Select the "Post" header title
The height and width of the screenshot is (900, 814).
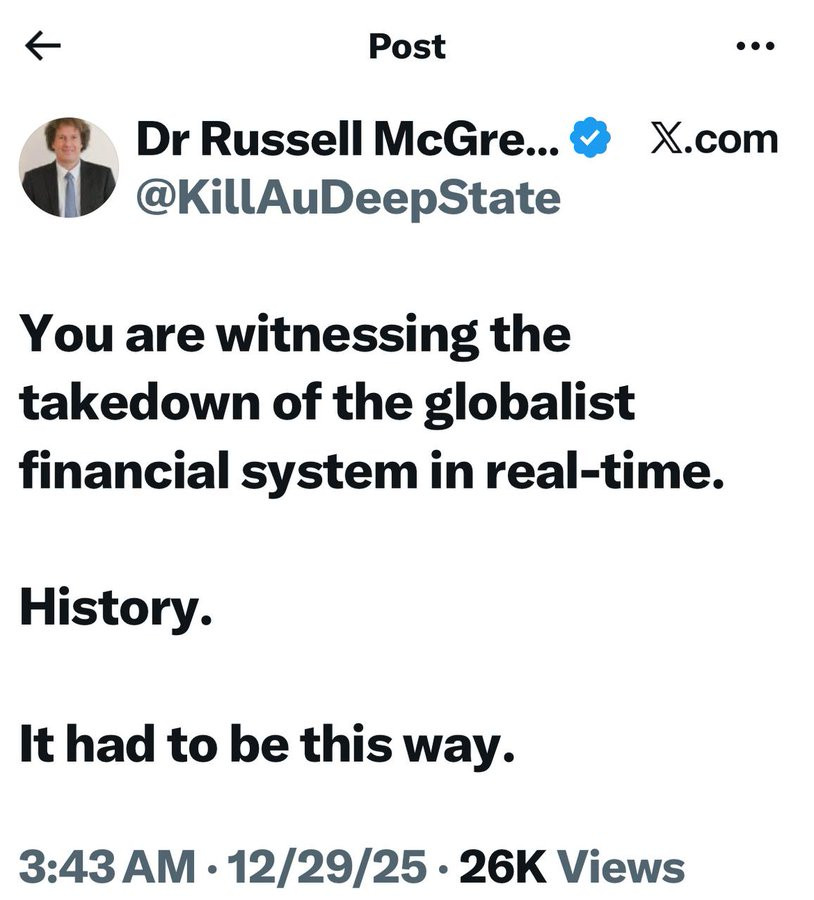407,46
